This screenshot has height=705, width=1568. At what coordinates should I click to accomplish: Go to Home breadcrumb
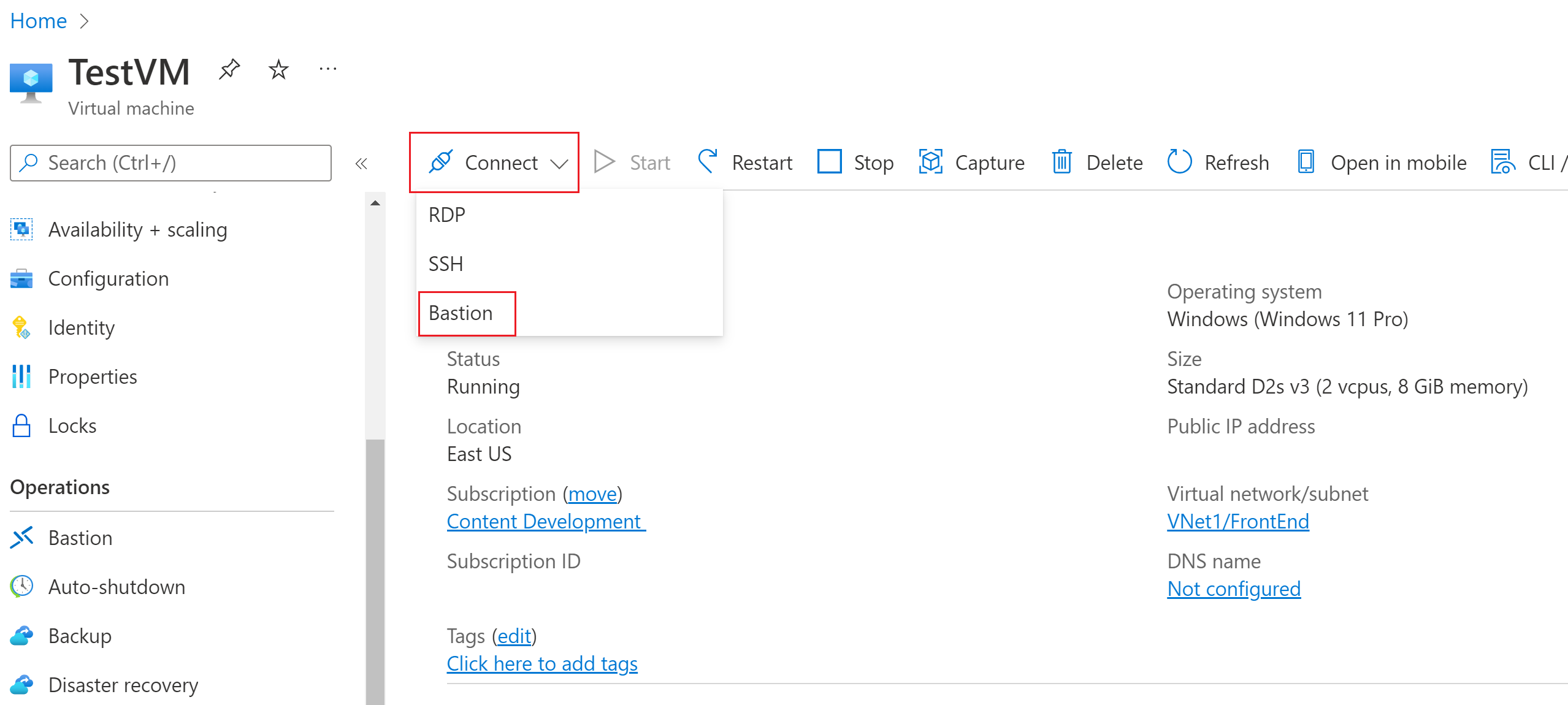tap(38, 21)
